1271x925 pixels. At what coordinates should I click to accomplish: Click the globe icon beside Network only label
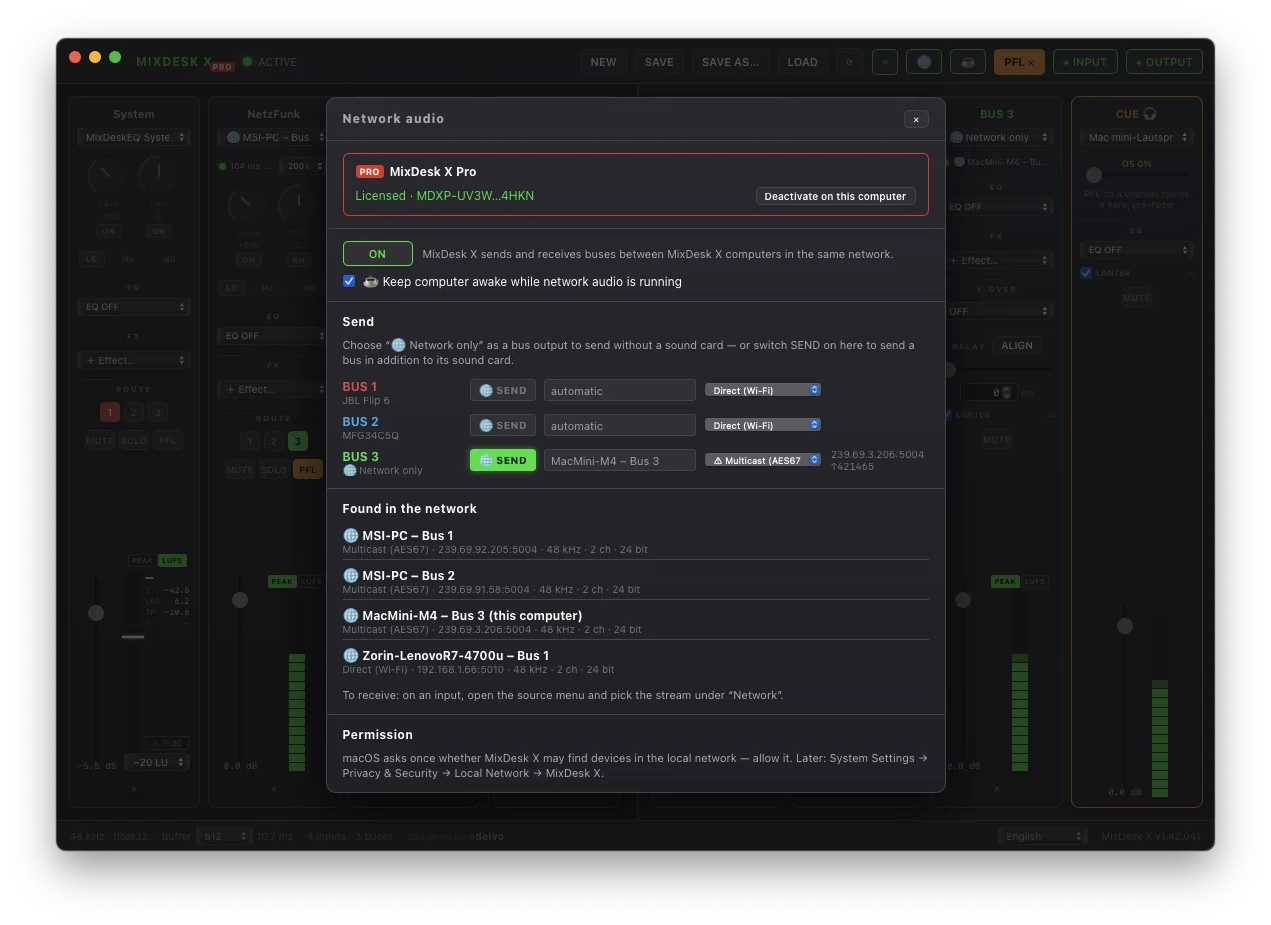350,470
